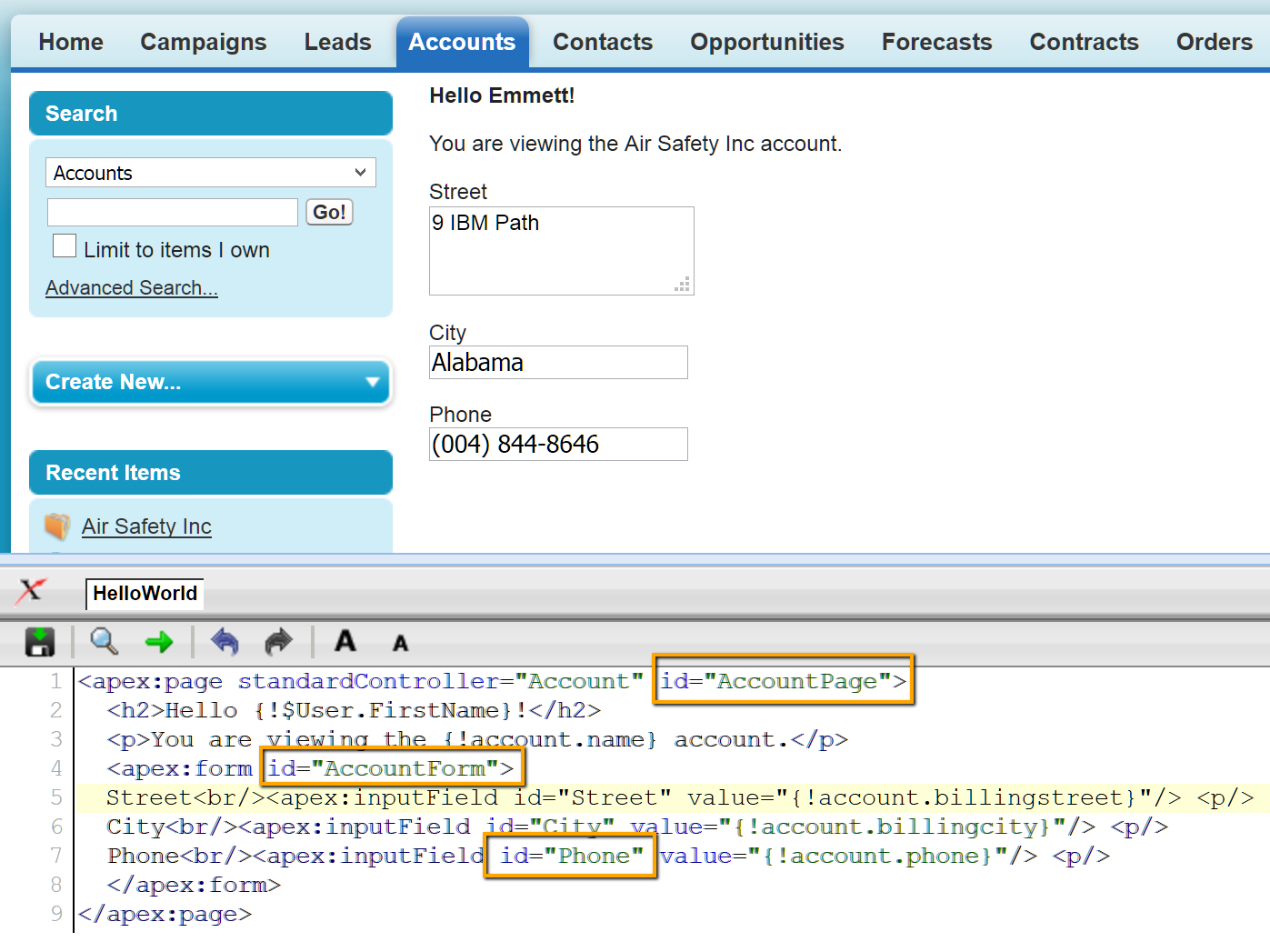Click the undo arrow icon
This screenshot has width=1270, height=952.
[x=225, y=642]
